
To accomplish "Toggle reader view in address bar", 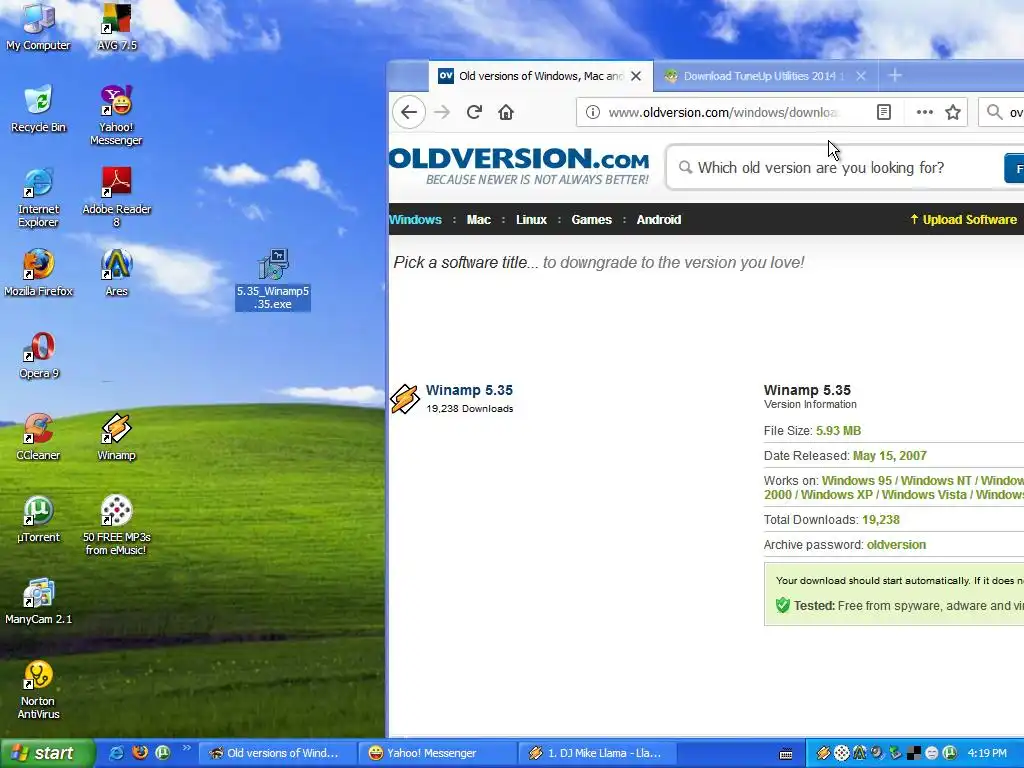I will pos(884,112).
